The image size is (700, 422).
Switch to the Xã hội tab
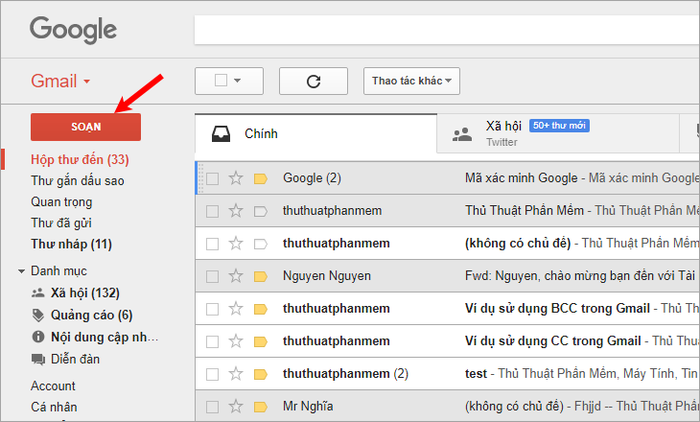click(558, 134)
